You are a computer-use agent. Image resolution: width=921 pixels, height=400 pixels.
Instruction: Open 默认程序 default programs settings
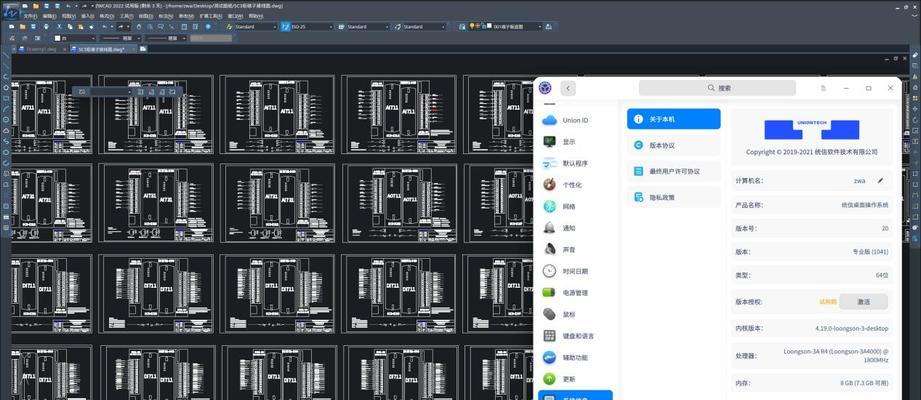[576, 163]
